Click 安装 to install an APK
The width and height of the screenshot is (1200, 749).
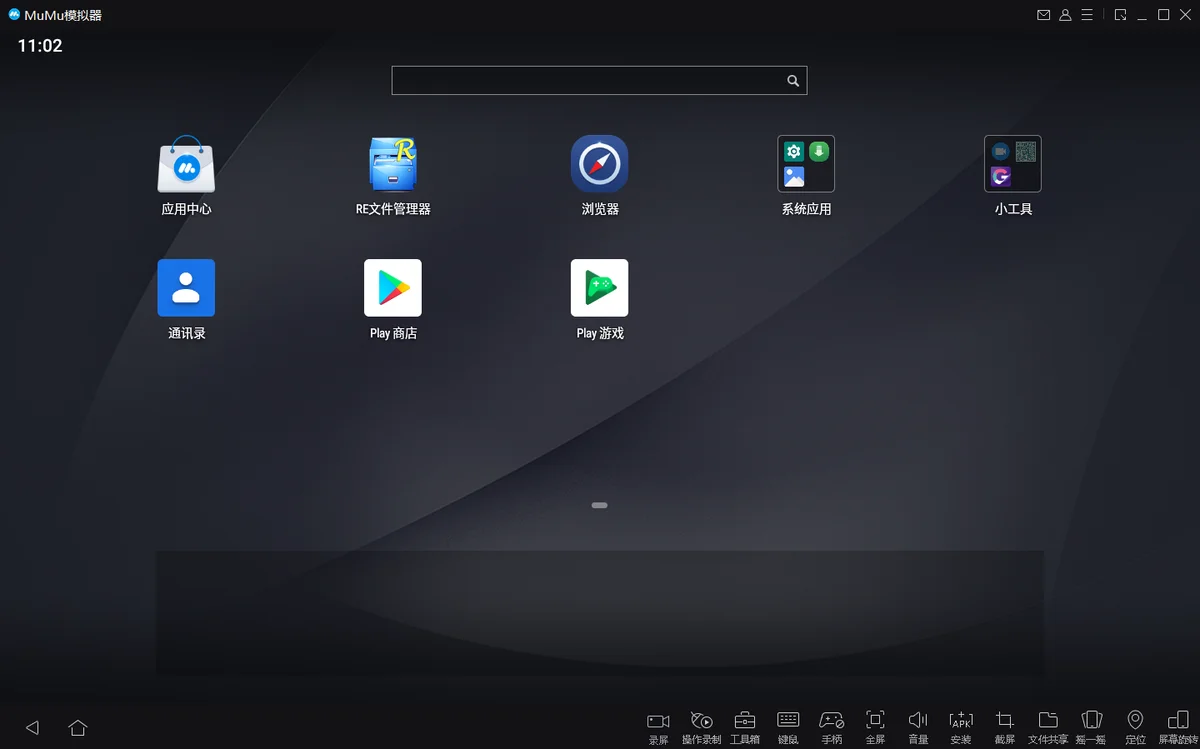coord(961,727)
